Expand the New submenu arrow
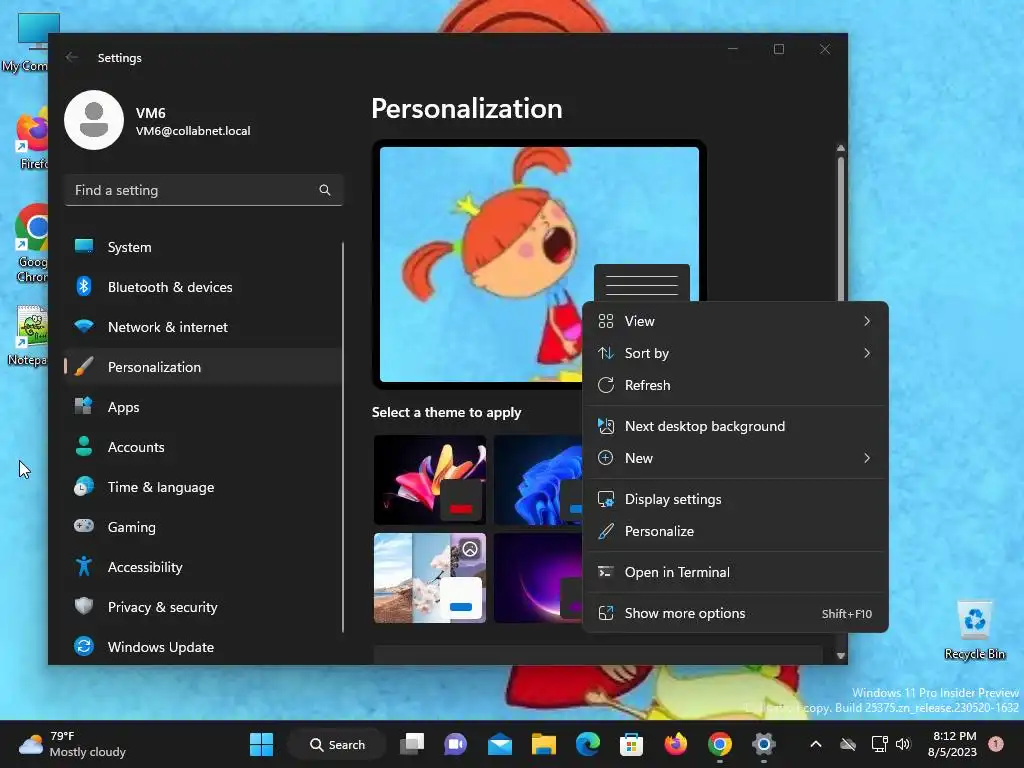 [x=867, y=458]
